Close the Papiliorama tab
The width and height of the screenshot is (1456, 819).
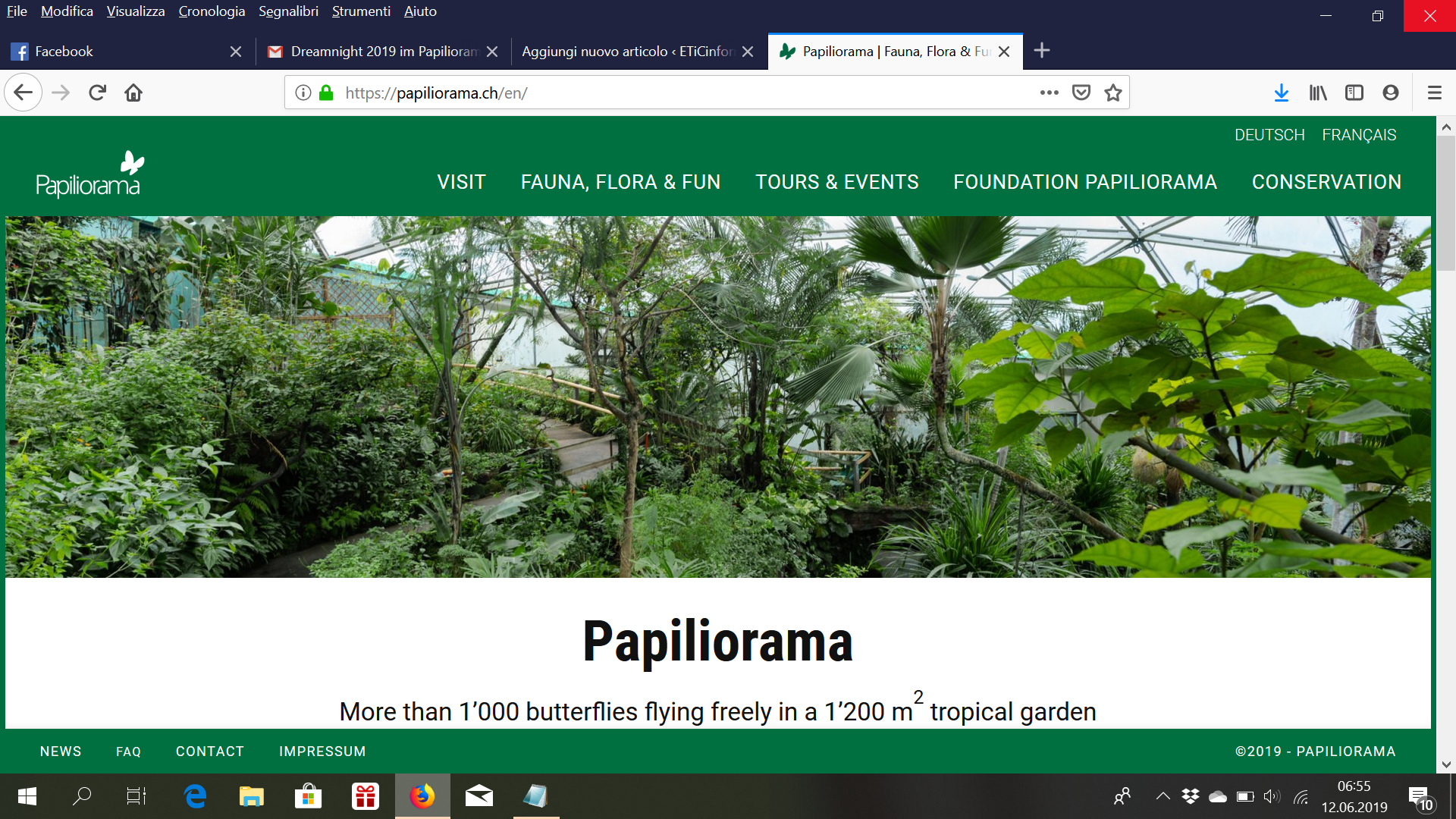click(1004, 52)
